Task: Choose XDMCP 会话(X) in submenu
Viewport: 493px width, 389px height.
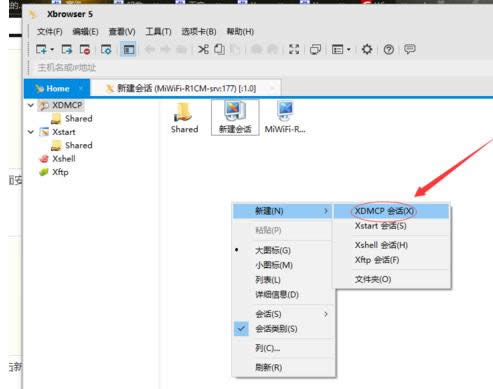Action: point(392,211)
